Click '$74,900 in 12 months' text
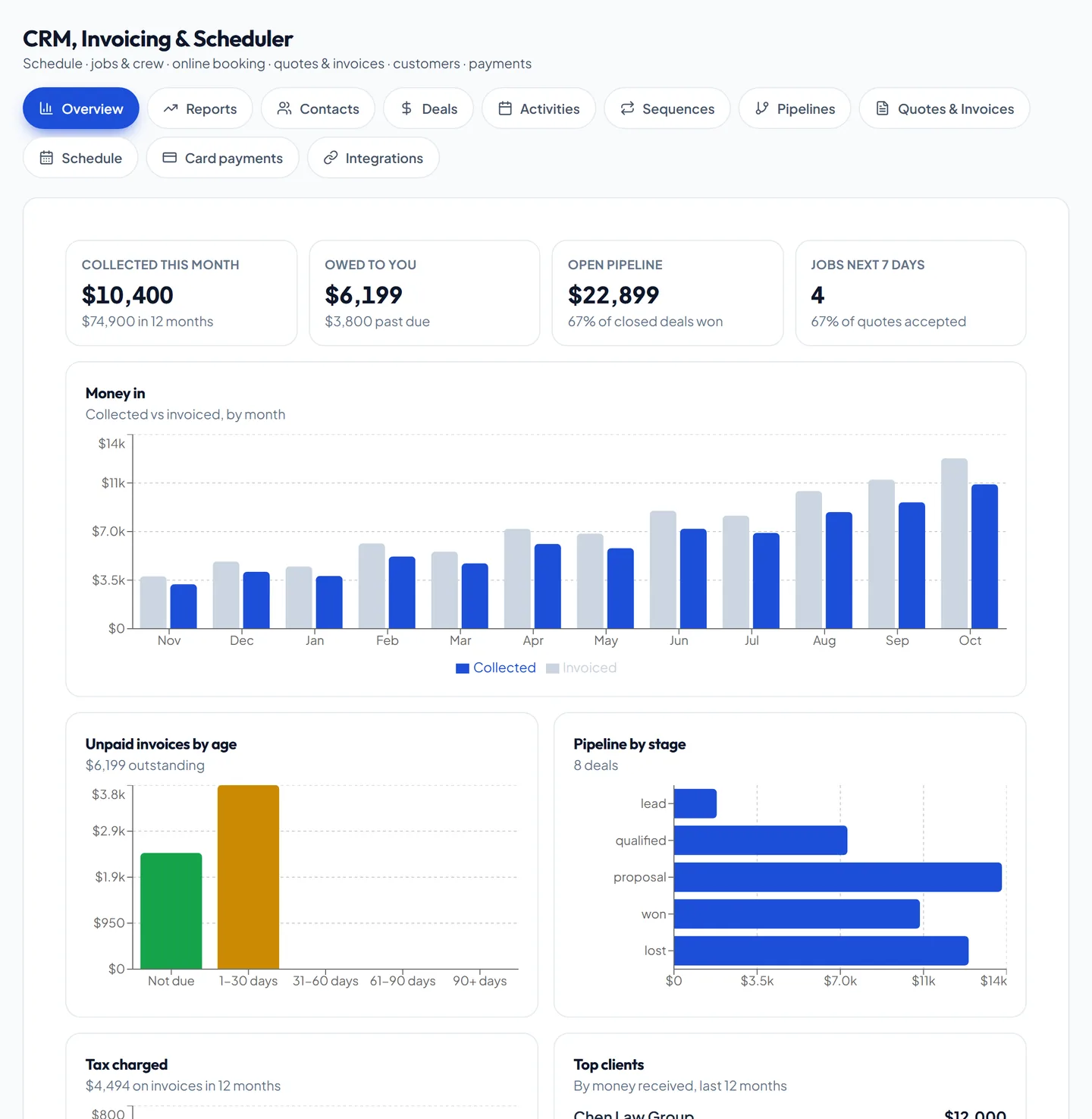This screenshot has width=1092, height=1119. pyautogui.click(x=147, y=322)
